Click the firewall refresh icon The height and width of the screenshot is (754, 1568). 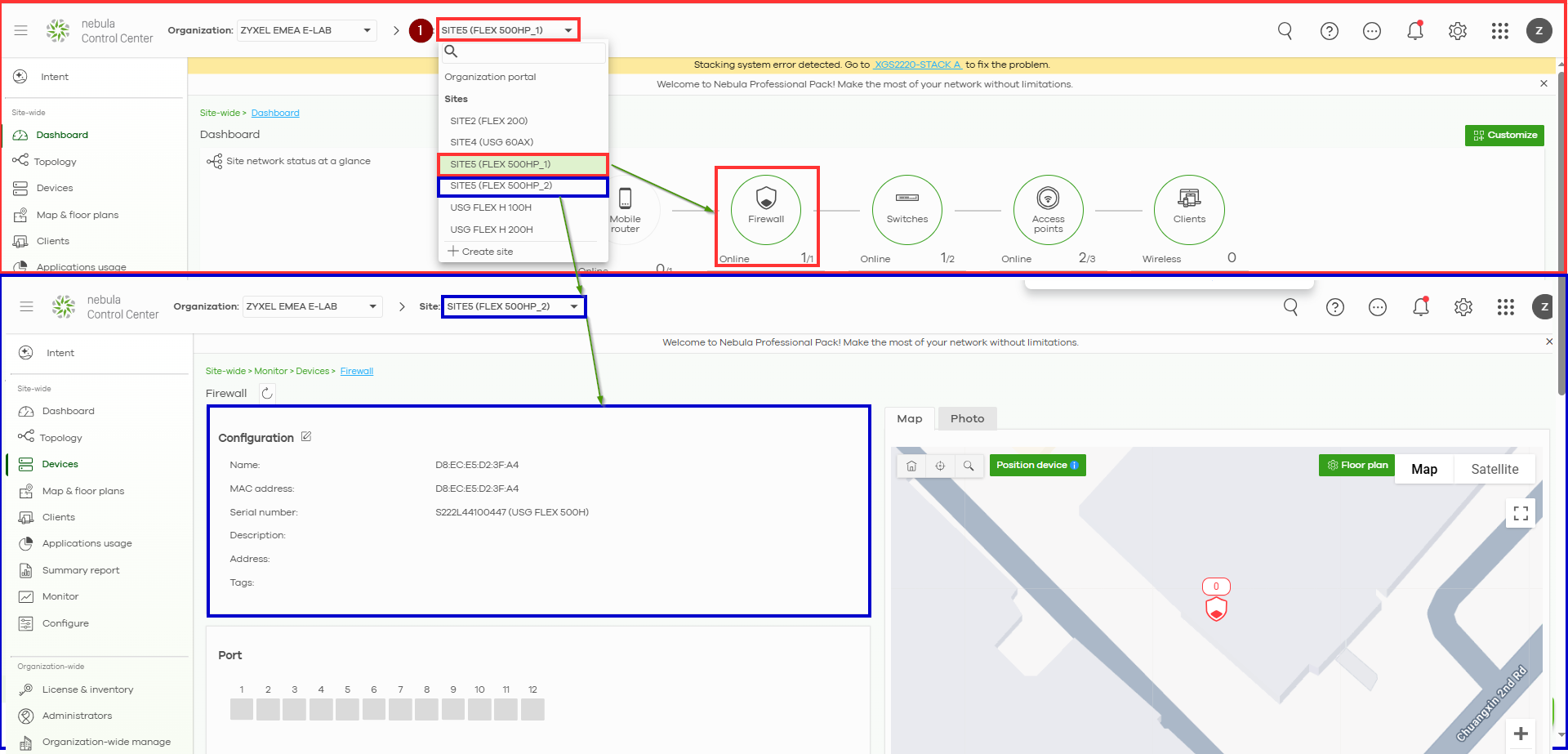coord(267,393)
